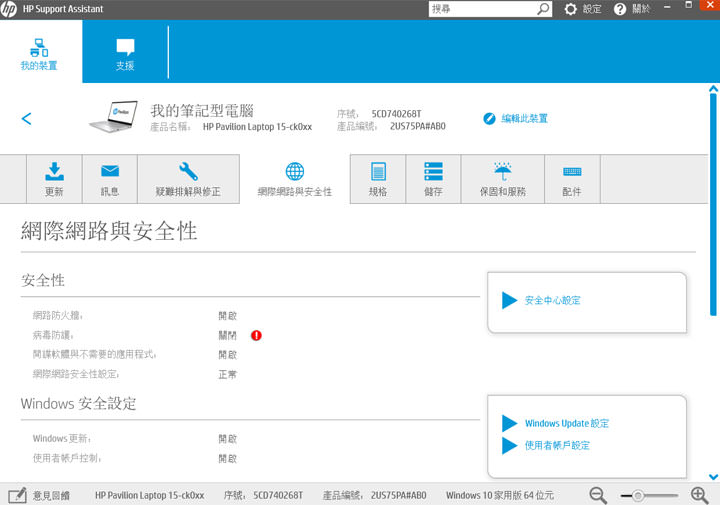Open 疑難排解與修正 wrench tab

(188, 179)
